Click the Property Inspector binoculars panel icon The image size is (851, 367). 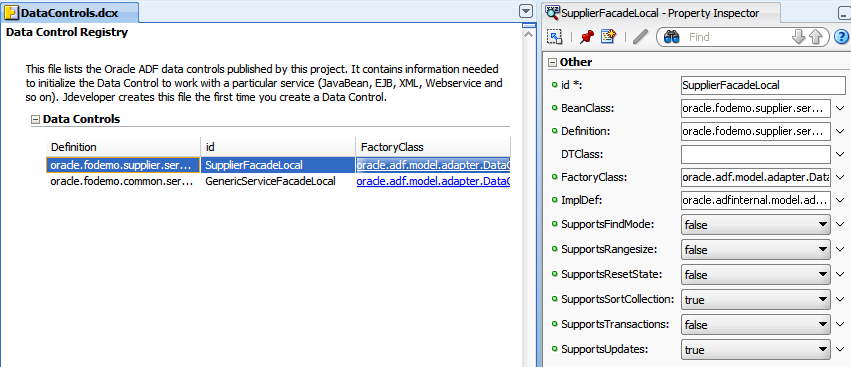click(553, 12)
